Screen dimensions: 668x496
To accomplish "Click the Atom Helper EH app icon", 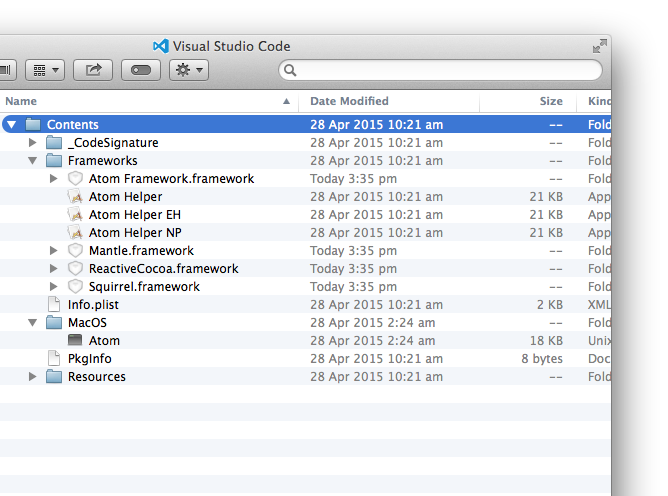I will tap(75, 214).
